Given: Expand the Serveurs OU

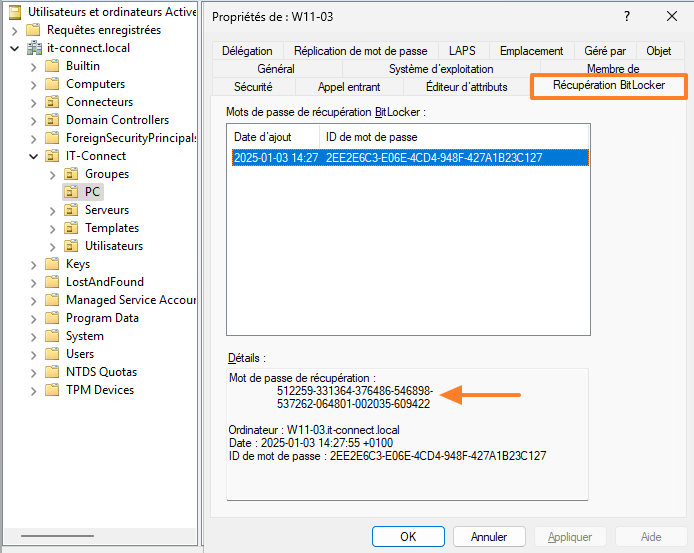Looking at the screenshot, I should [53, 211].
